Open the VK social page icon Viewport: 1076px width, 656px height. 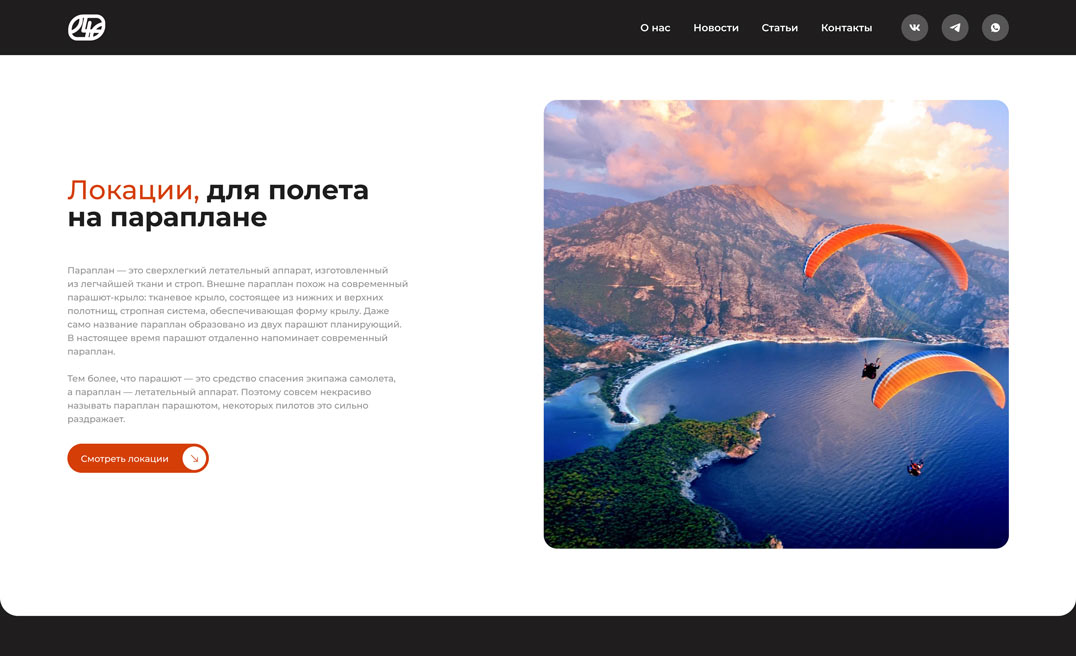pos(914,28)
